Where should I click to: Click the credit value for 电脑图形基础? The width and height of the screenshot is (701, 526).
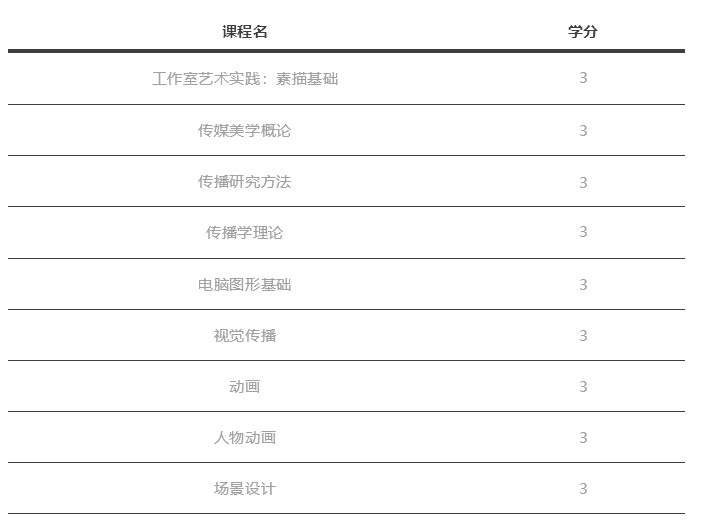[x=583, y=284]
